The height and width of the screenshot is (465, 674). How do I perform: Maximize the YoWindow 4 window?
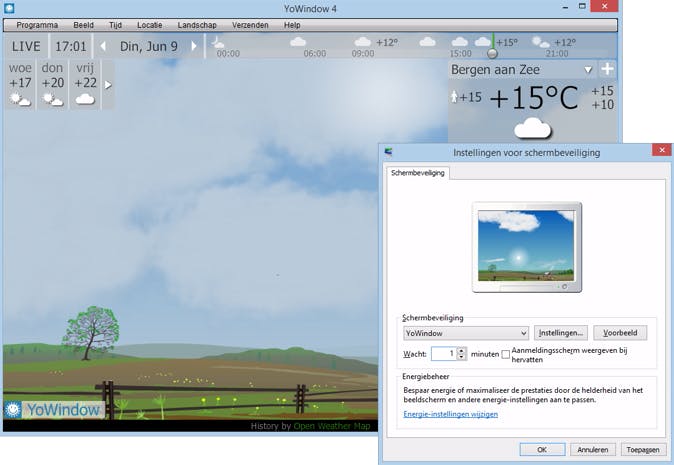point(582,6)
